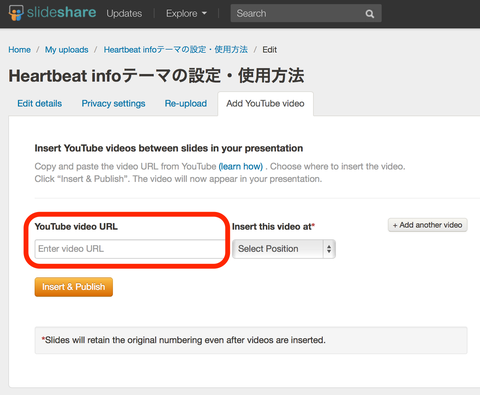480x395 pixels.
Task: Select the Add YouTube video tab
Action: pyautogui.click(x=265, y=104)
